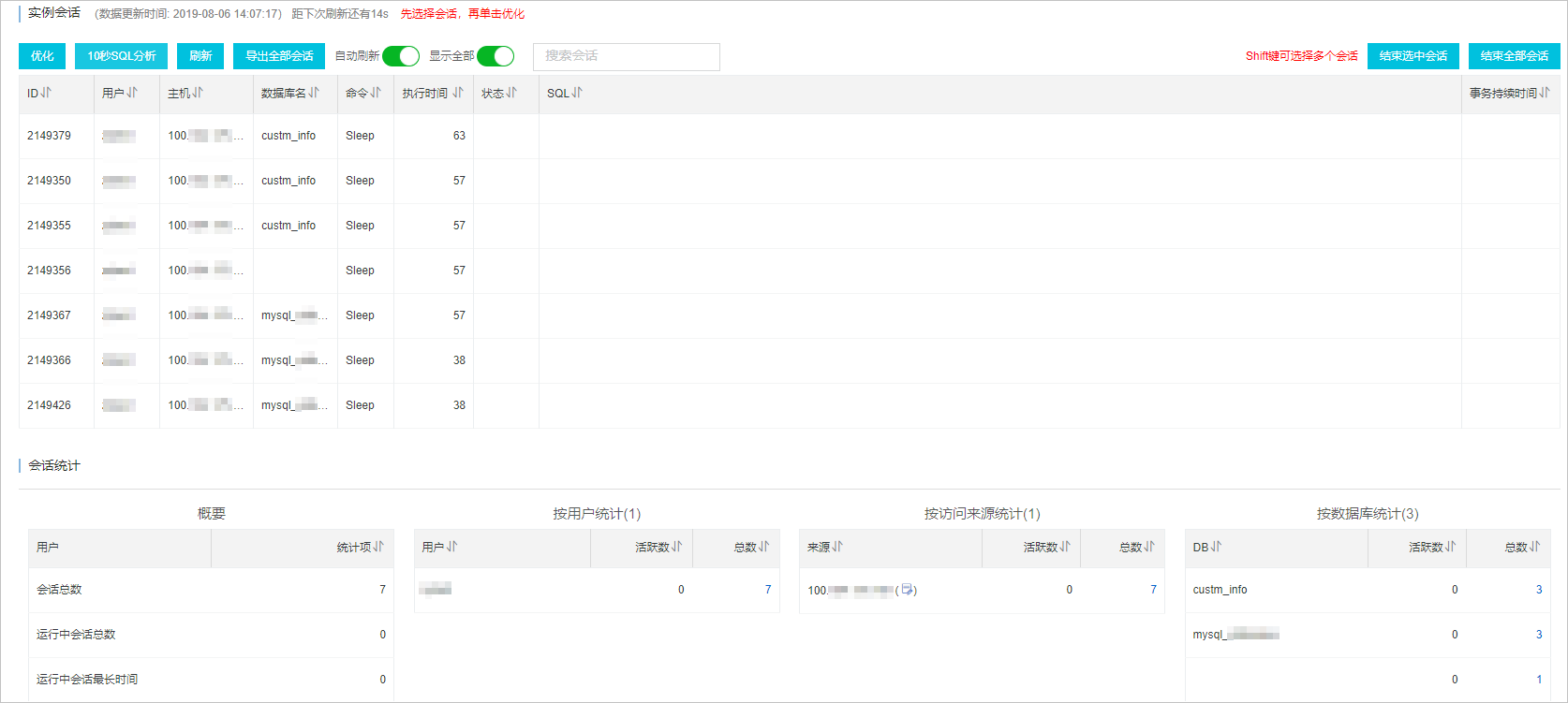Sort by 执行时间 column icon
Image resolution: width=1568 pixels, height=703 pixels.
pyautogui.click(x=458, y=93)
